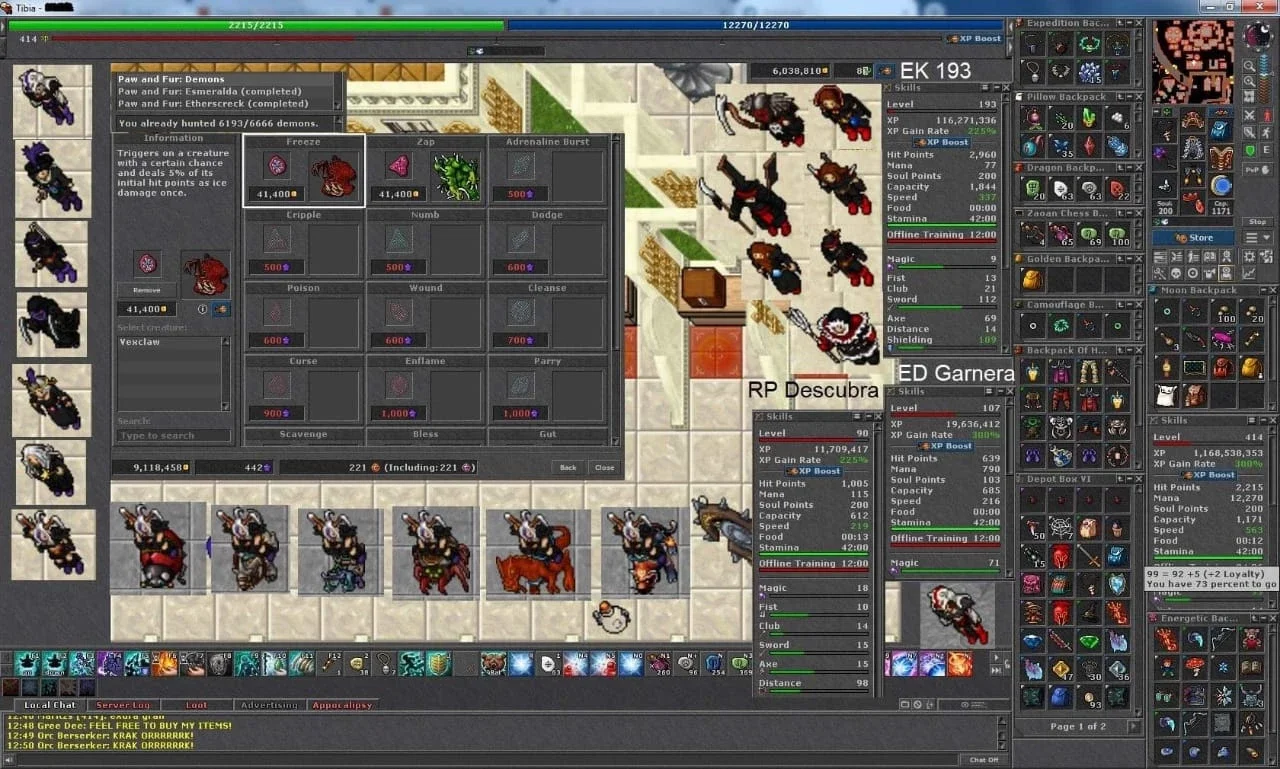The image size is (1280, 769).
Task: Zoom in the minimap
Action: click(1249, 81)
